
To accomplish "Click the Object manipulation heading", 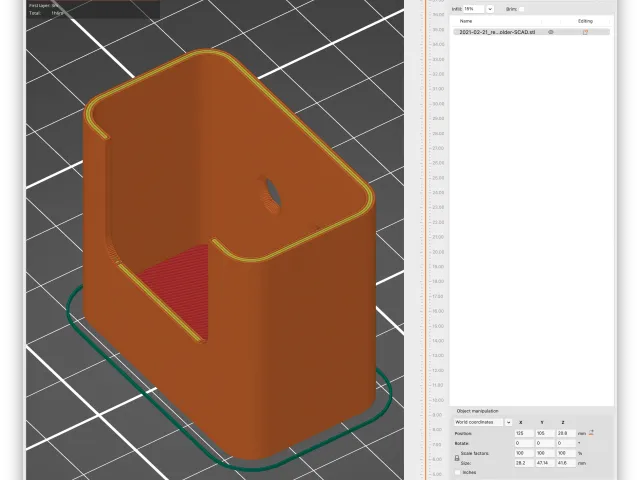I will click(477, 411).
